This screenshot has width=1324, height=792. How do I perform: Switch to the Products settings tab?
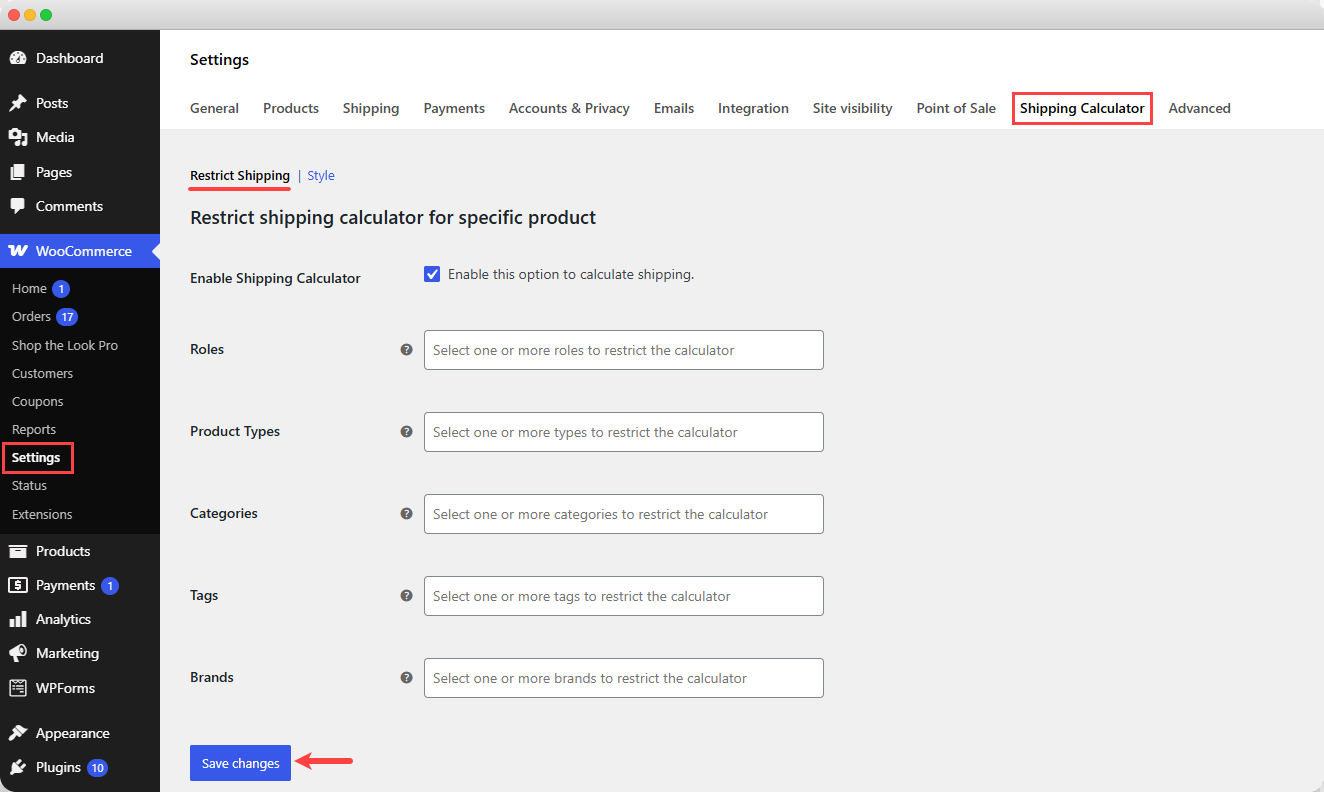click(291, 108)
